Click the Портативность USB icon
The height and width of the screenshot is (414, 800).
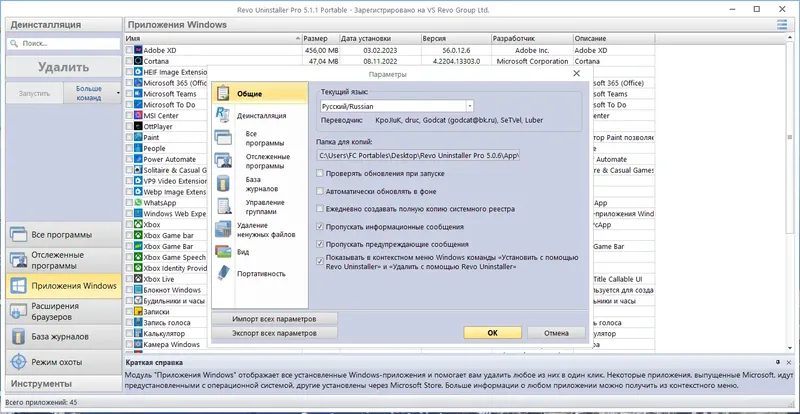coord(223,274)
